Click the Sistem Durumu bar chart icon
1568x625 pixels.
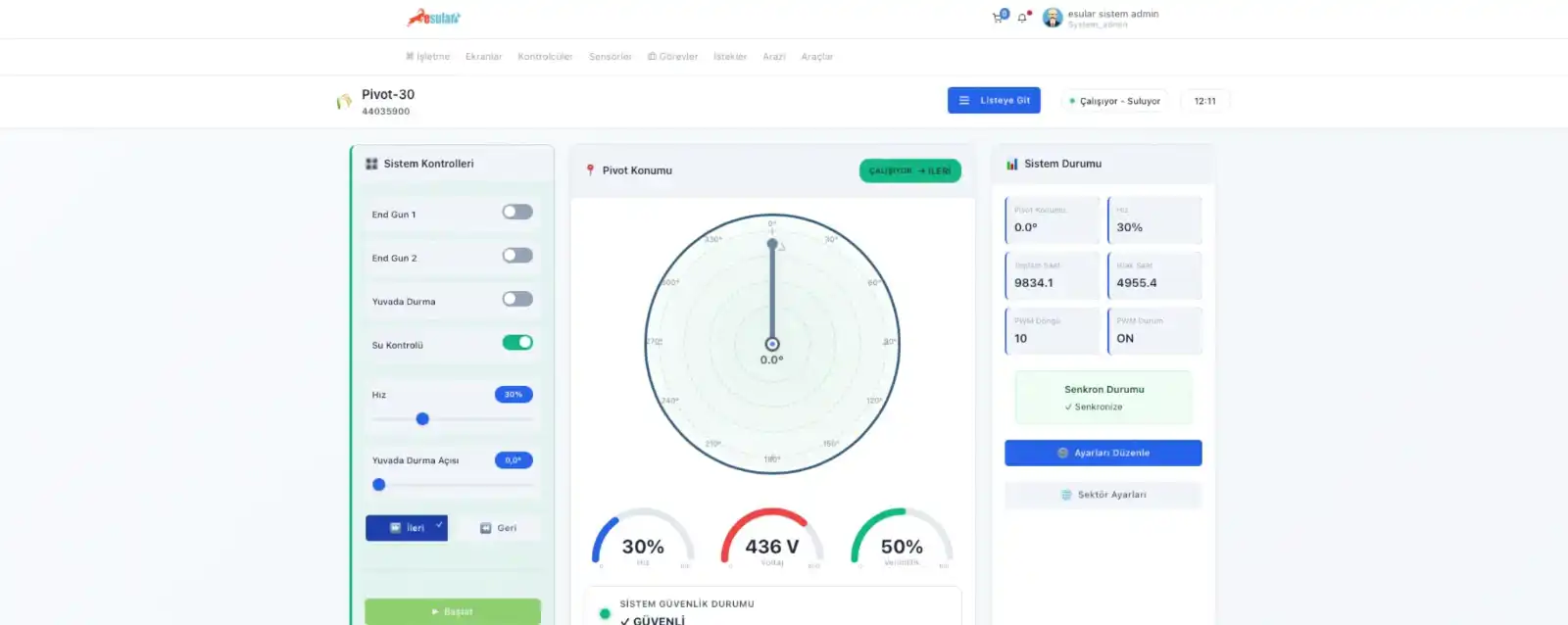1012,164
